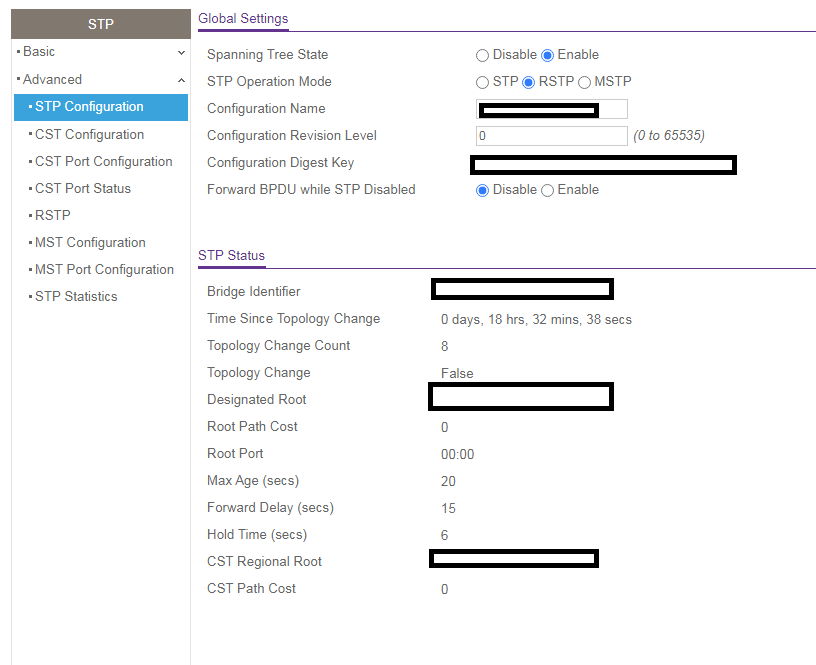Open MST Configuration page

pos(90,243)
